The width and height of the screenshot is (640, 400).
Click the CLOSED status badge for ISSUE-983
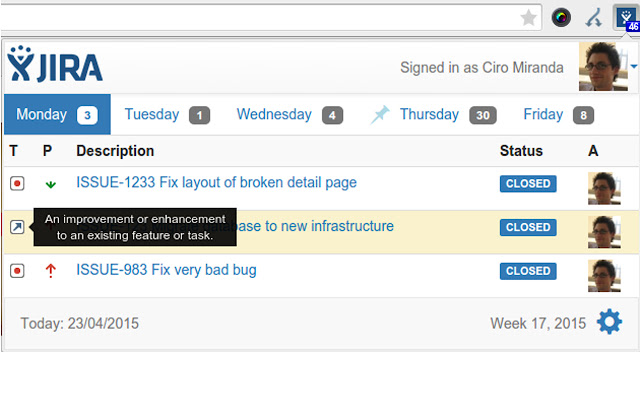(528, 271)
